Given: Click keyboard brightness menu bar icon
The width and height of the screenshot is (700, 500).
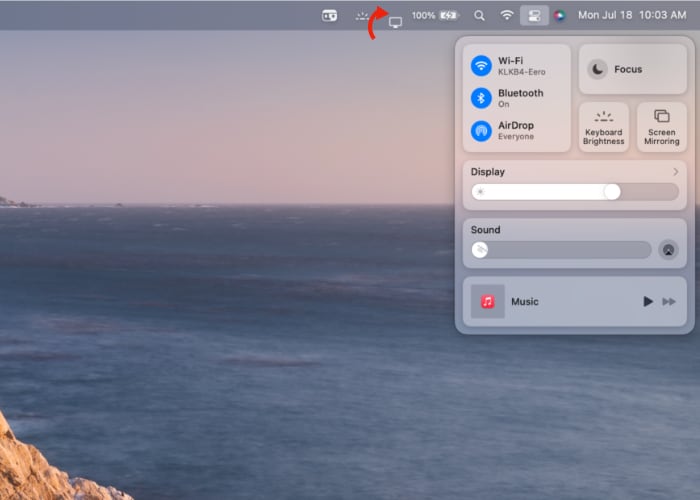Looking at the screenshot, I should (x=362, y=17).
